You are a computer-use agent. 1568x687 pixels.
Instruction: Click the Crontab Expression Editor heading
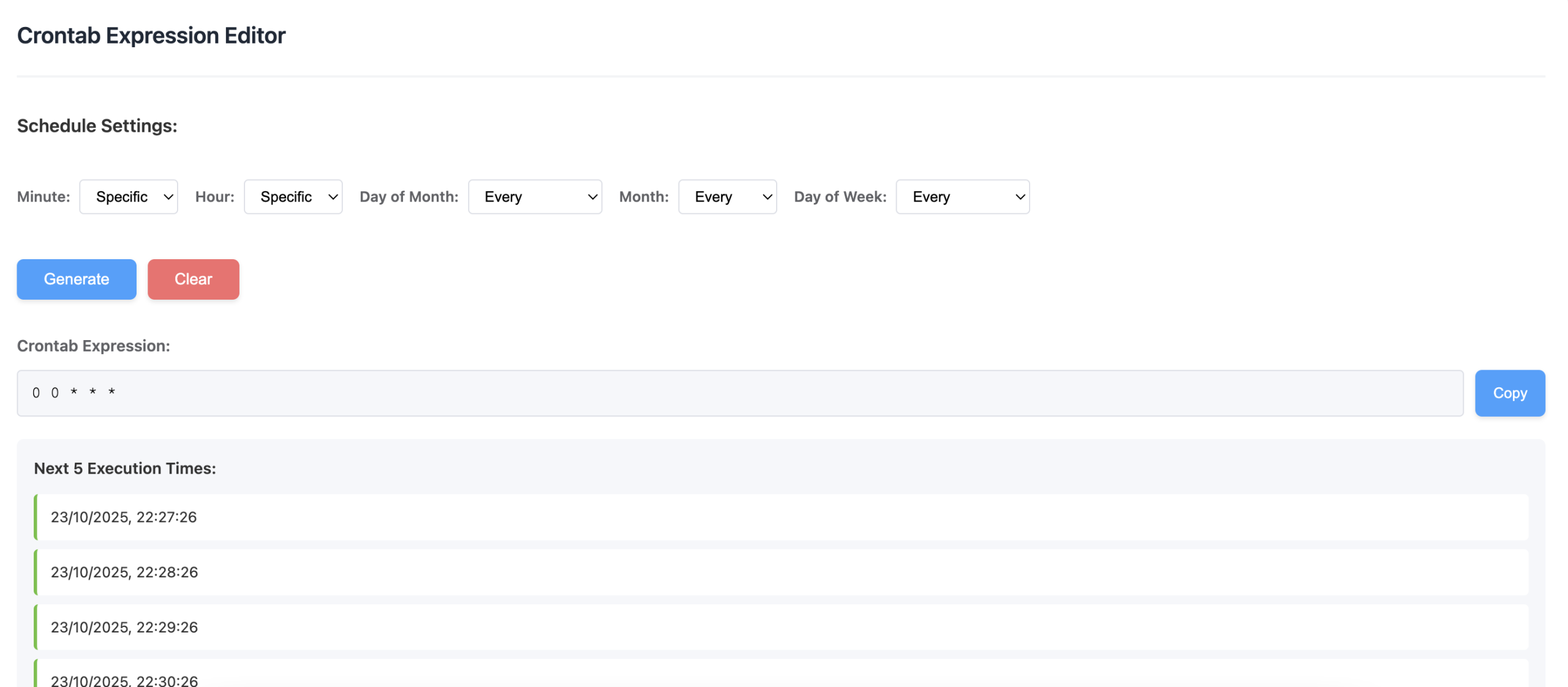(151, 36)
